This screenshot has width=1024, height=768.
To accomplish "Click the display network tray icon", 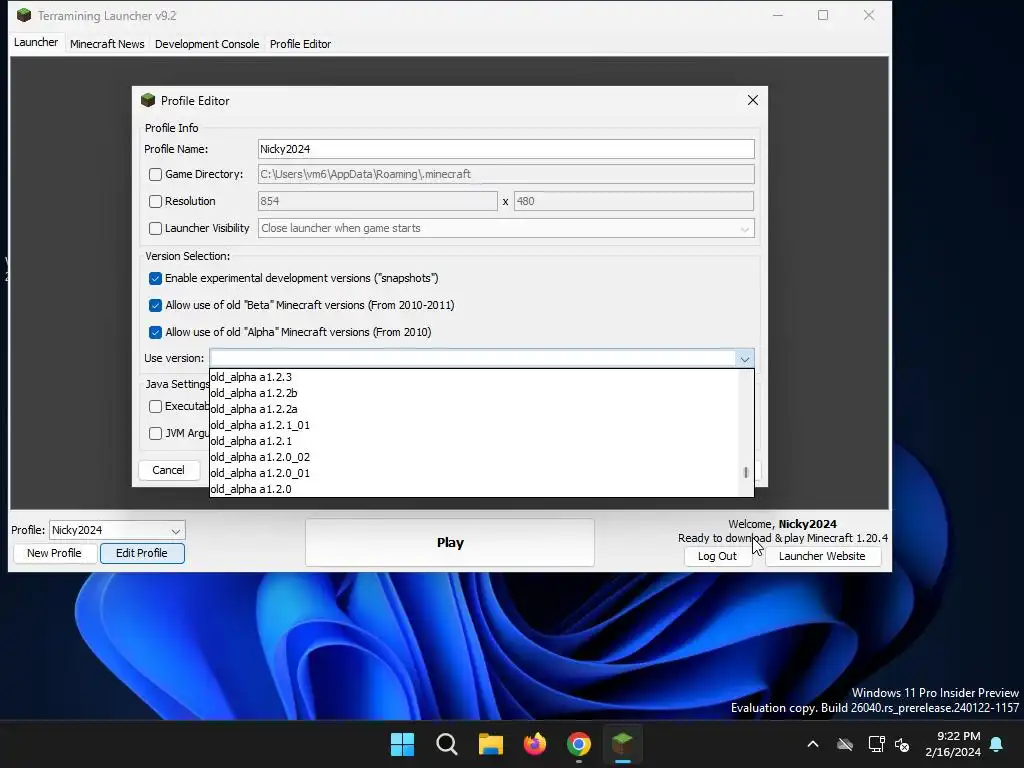I will pos(876,744).
